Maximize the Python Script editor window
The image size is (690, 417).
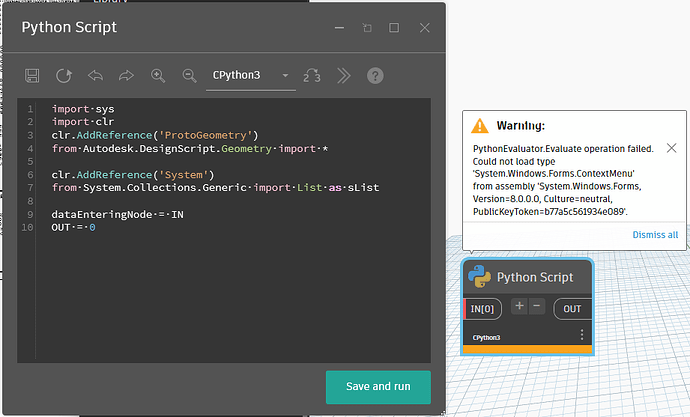tap(394, 28)
